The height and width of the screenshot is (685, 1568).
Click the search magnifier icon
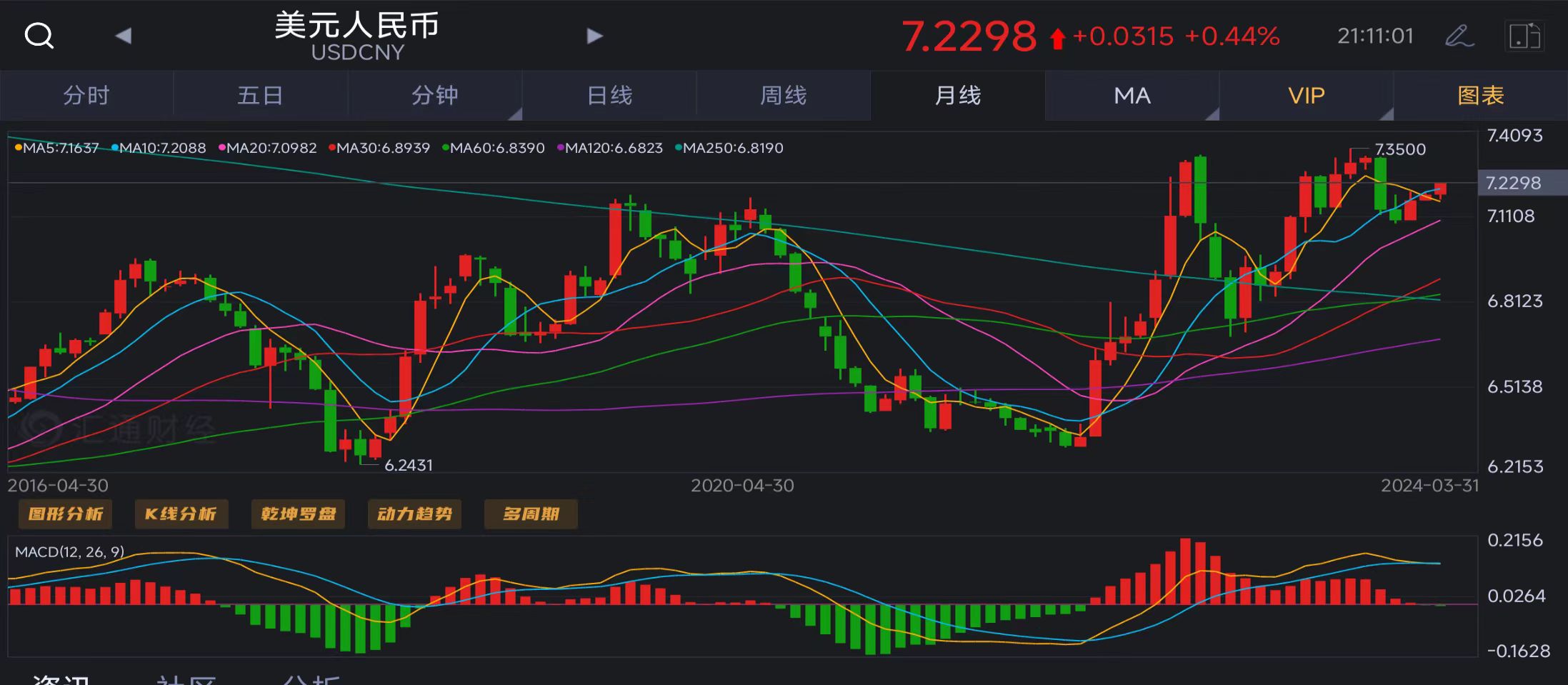[39, 36]
